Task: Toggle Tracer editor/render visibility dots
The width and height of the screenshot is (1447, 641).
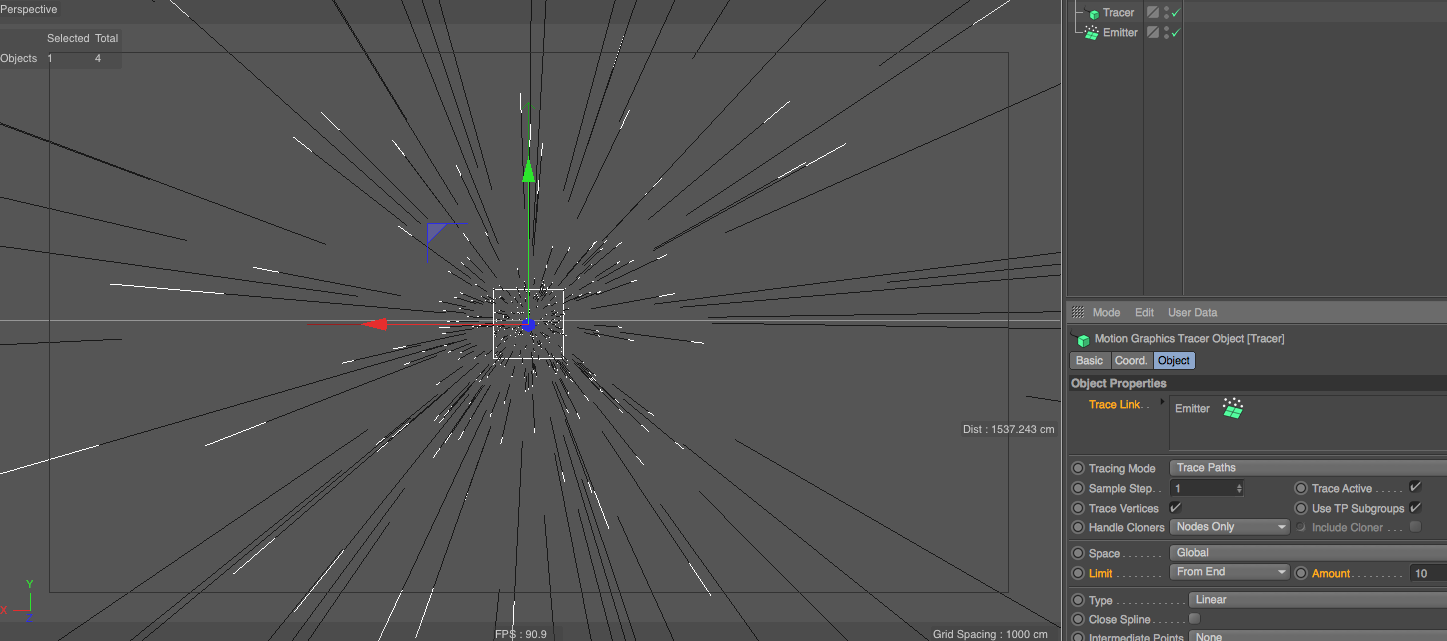Action: [1166, 13]
